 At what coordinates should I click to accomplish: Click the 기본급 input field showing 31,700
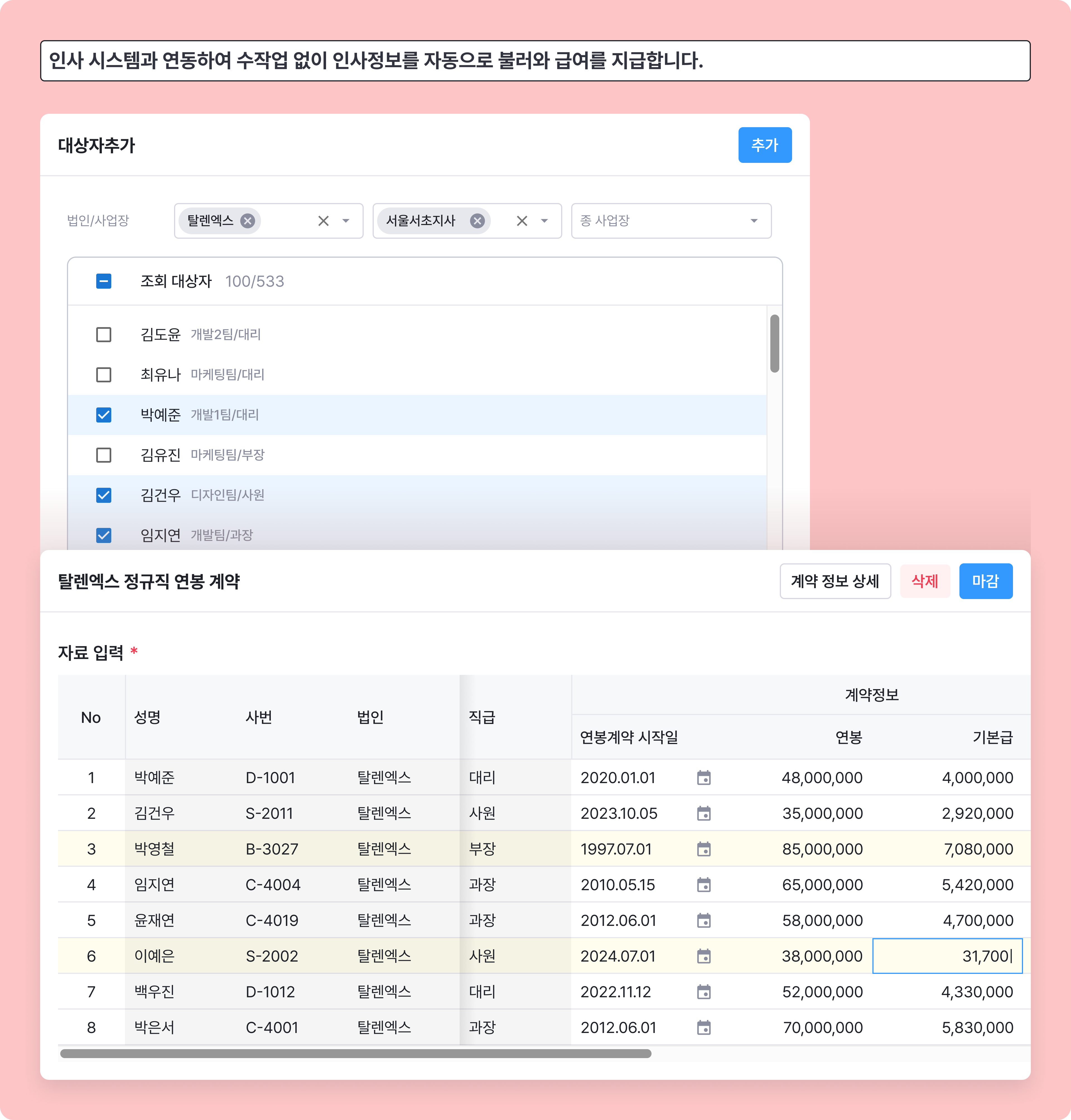point(947,956)
